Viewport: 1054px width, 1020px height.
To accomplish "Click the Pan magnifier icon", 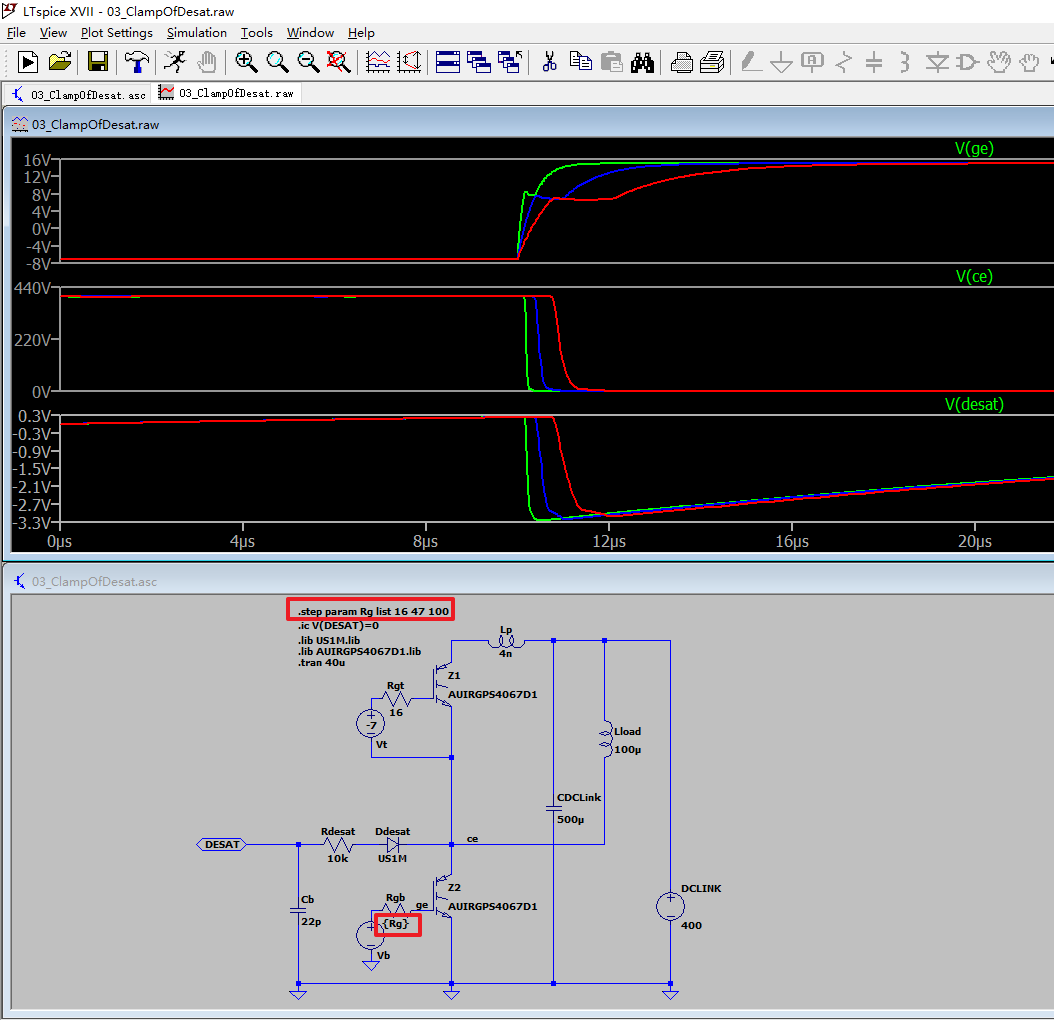I will 277,62.
